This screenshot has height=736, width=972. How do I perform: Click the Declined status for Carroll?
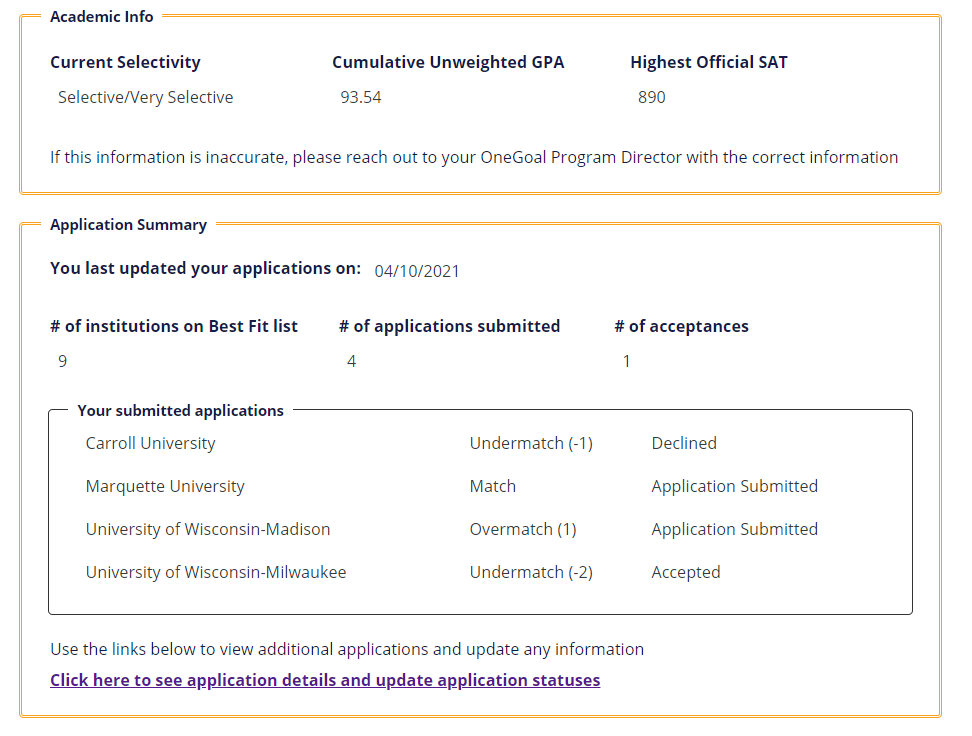click(x=684, y=443)
